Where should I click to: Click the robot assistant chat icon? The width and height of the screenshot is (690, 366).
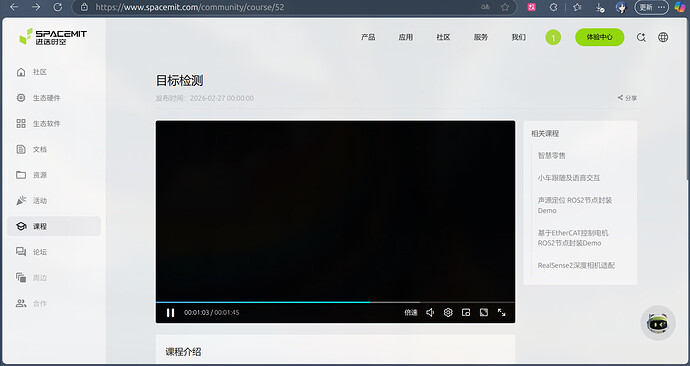point(658,323)
